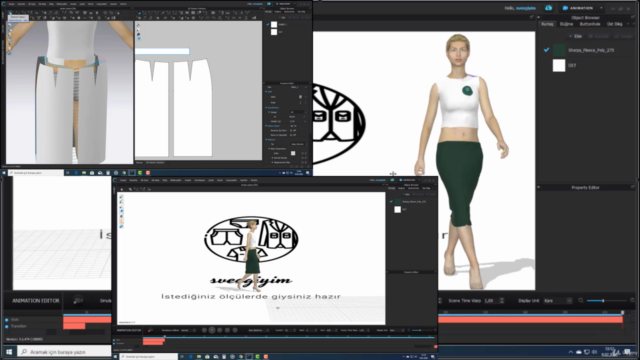Switch to the Düğme tab in large Object Browser
640x360 pixels.
[x=566, y=24]
